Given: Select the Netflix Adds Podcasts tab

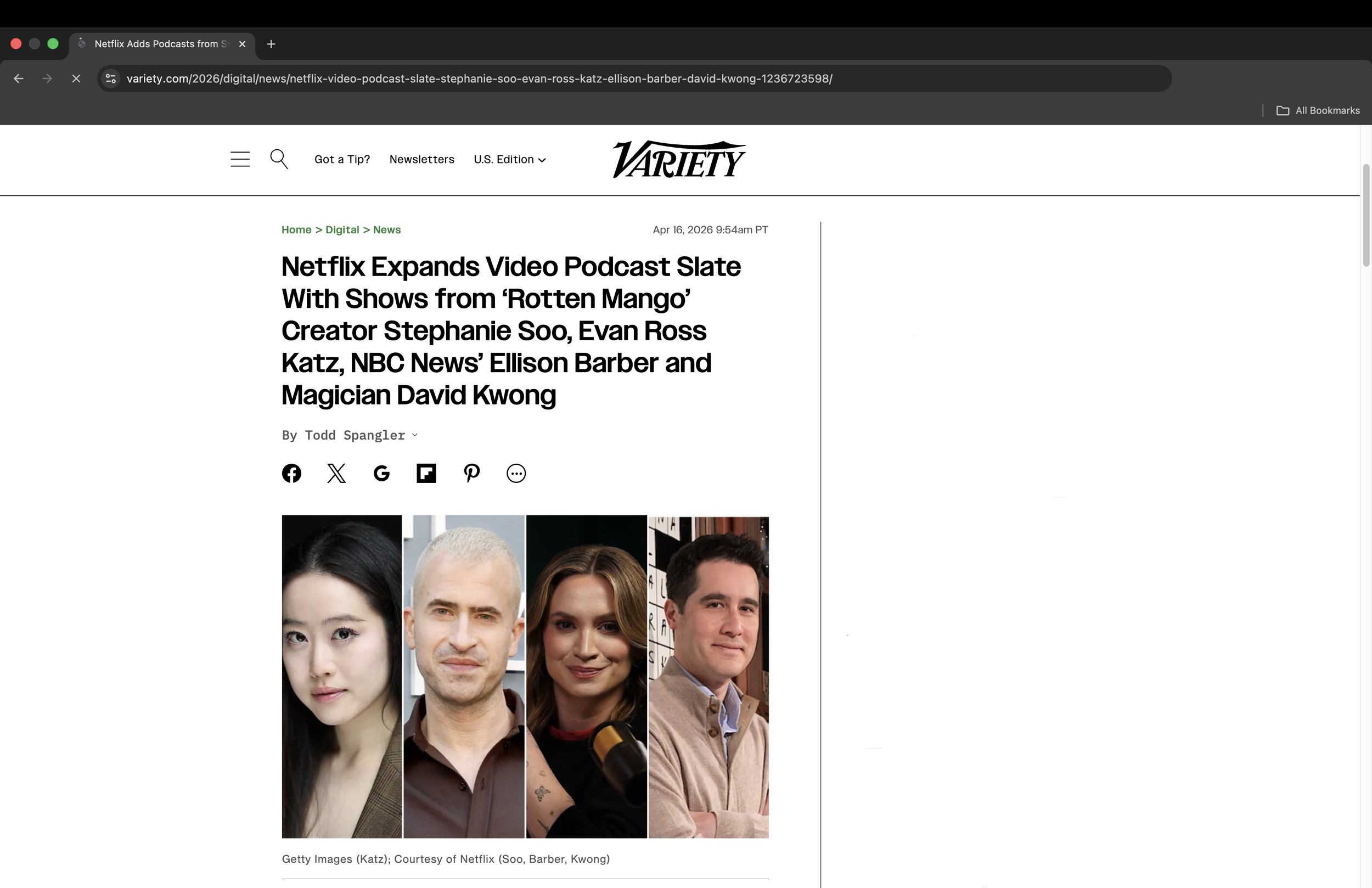Looking at the screenshot, I should (x=162, y=44).
